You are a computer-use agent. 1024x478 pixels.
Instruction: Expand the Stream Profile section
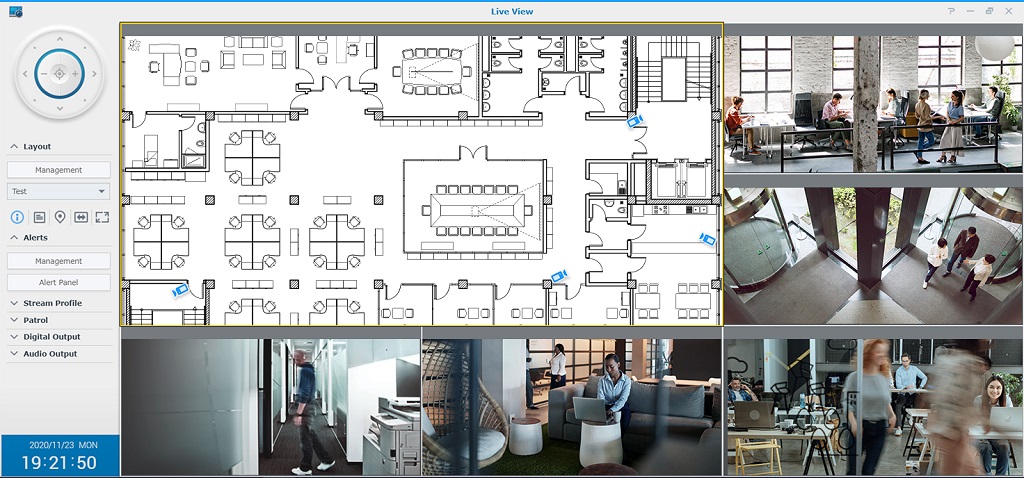14,303
